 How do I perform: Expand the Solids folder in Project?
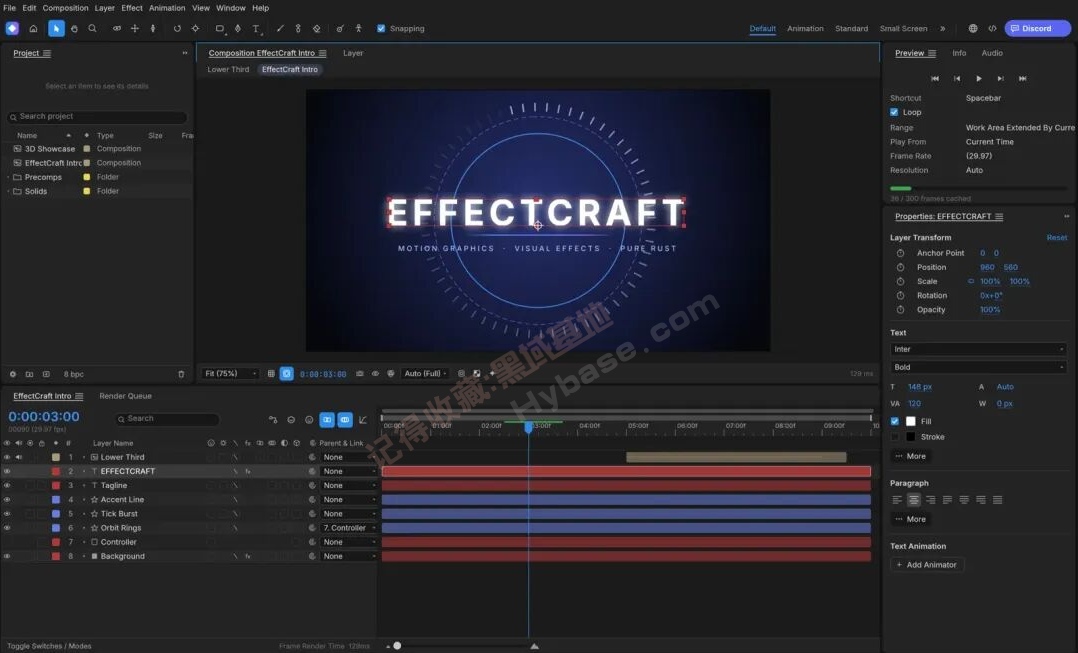click(8, 191)
